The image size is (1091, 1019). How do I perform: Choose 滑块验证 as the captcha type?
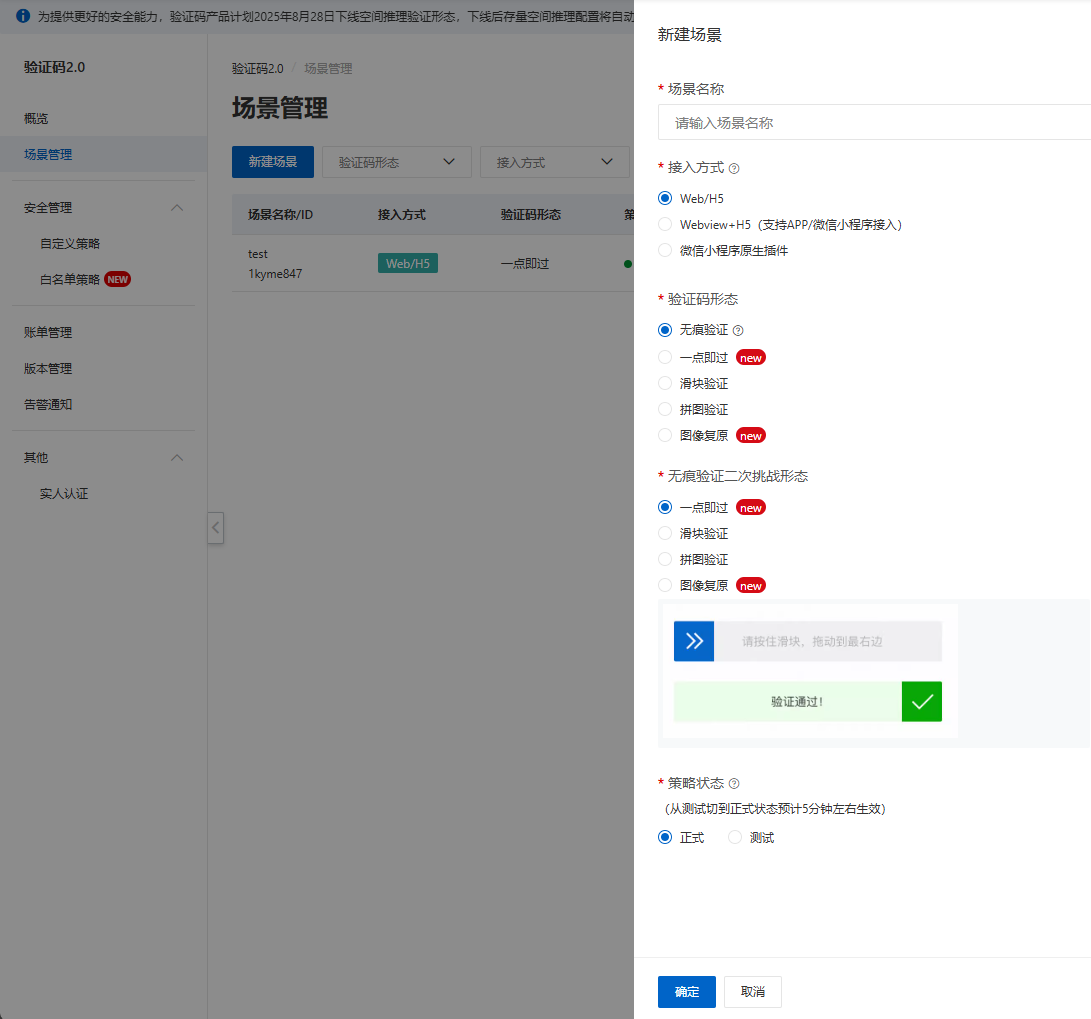[x=664, y=383]
